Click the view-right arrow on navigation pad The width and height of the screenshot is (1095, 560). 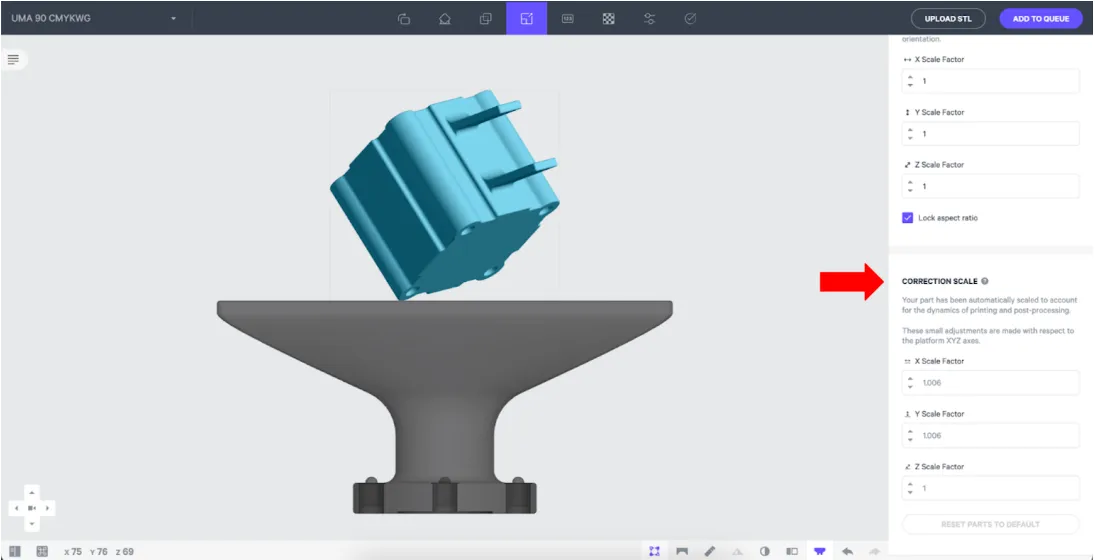(x=47, y=508)
